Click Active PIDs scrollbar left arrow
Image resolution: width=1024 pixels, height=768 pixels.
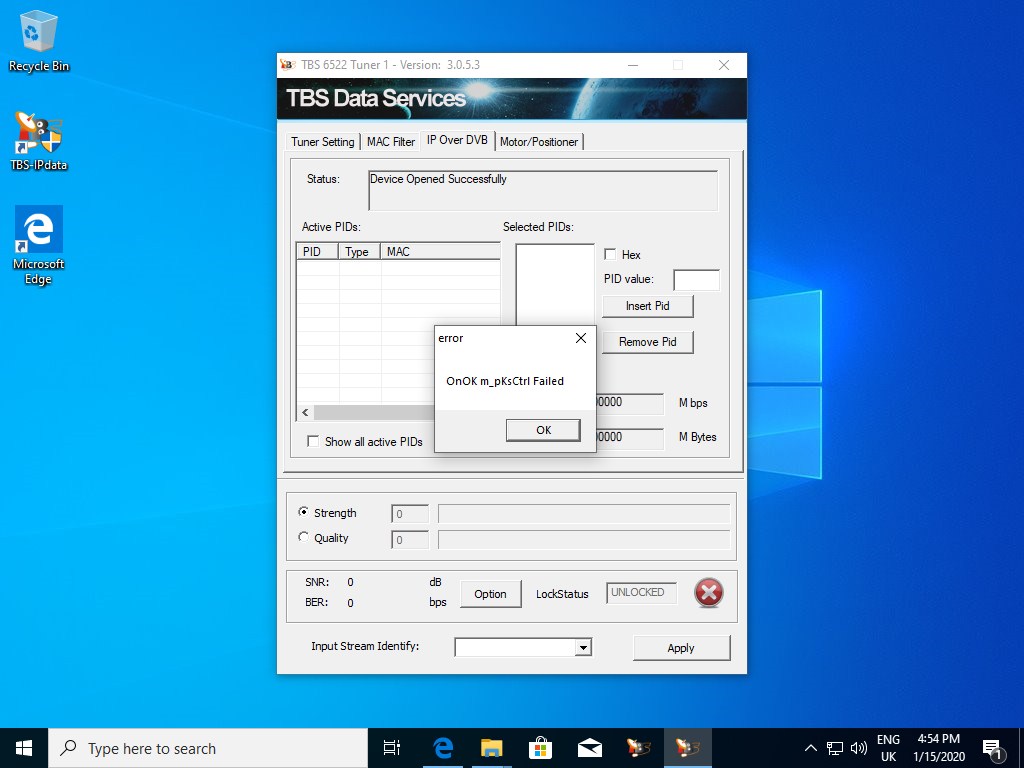pyautogui.click(x=306, y=413)
